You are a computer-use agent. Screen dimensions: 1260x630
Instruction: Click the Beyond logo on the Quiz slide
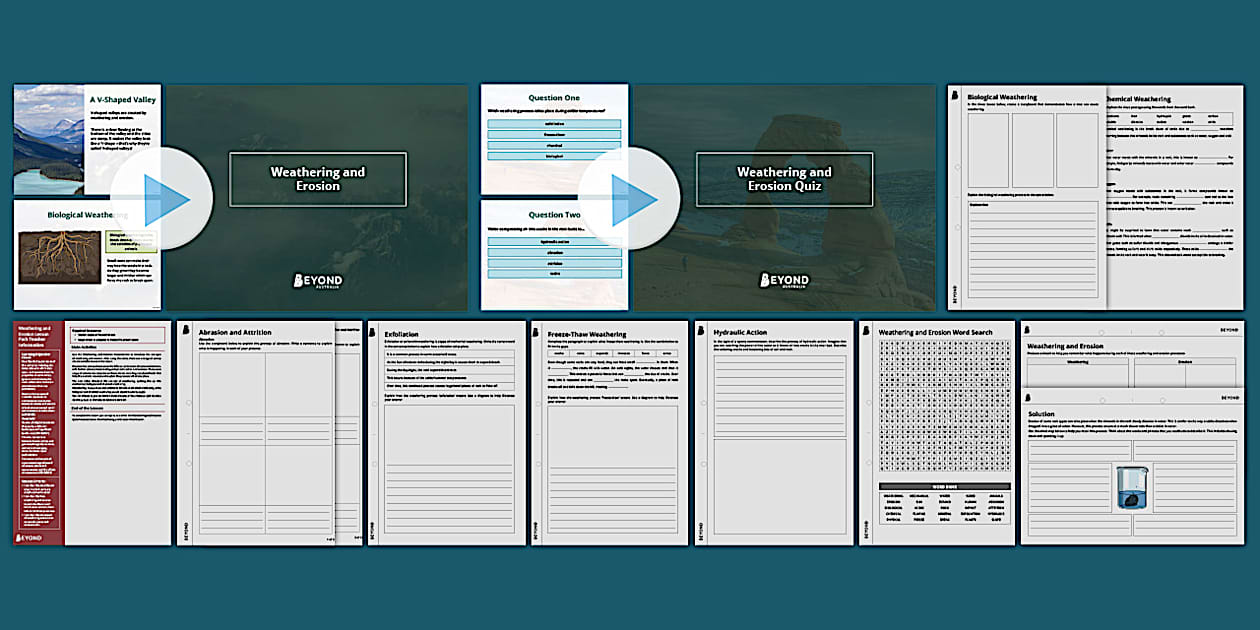tap(785, 281)
